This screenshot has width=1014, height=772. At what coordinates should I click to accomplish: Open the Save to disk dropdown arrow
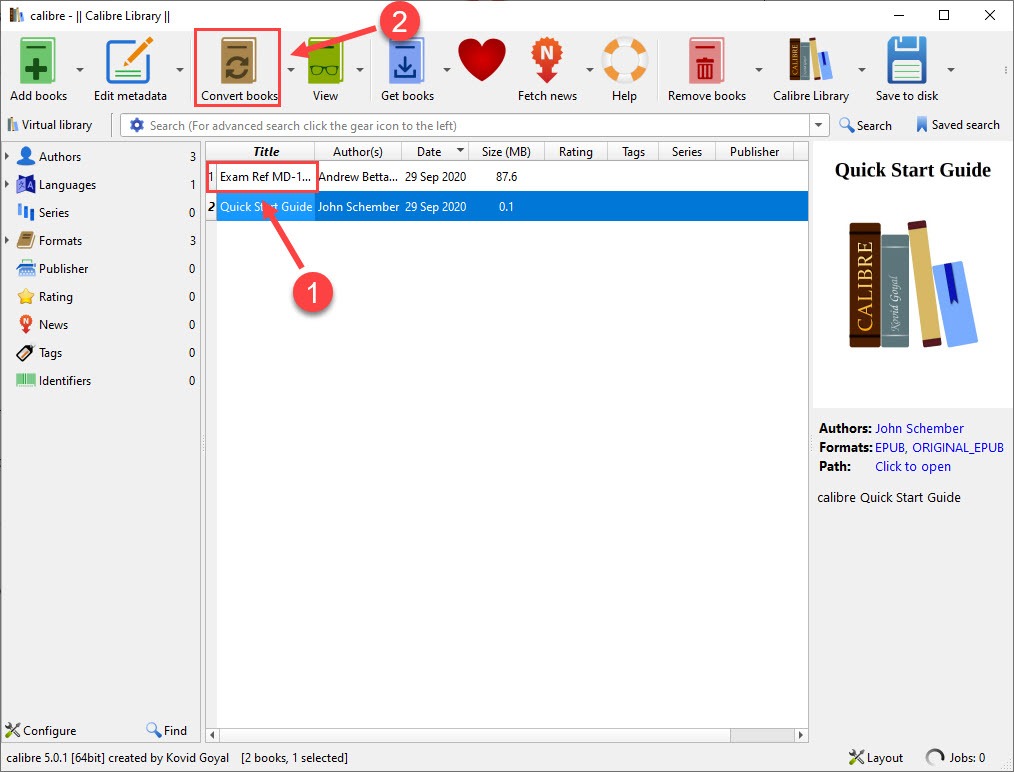pyautogui.click(x=951, y=69)
